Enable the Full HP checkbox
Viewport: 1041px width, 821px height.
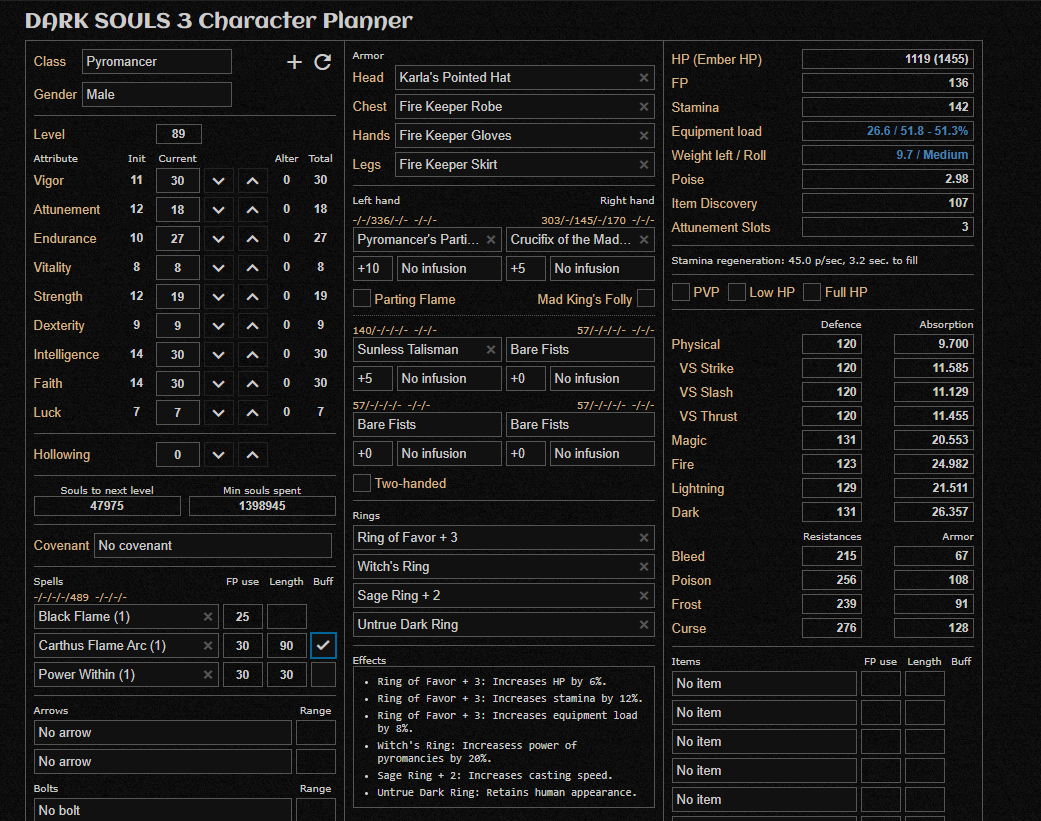pyautogui.click(x=812, y=292)
